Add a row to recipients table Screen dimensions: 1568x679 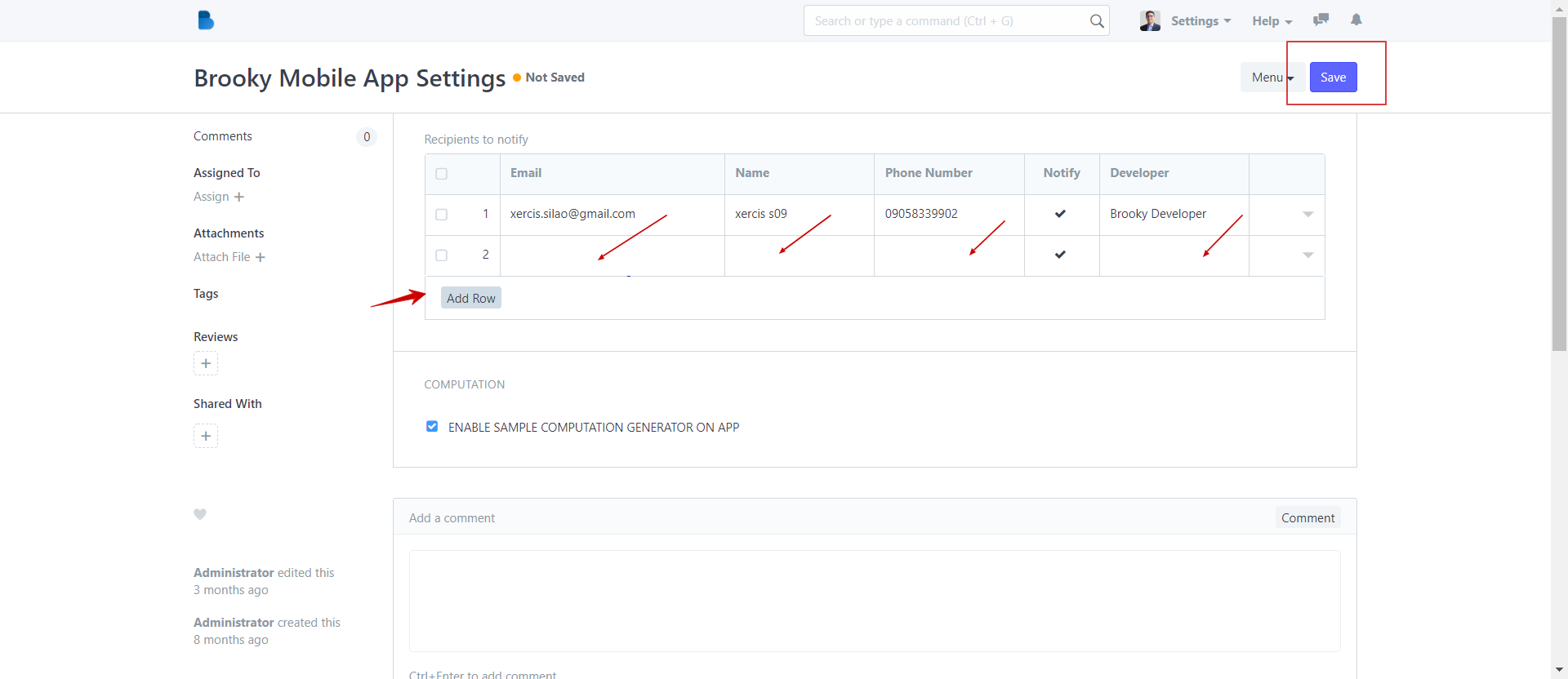coord(470,298)
